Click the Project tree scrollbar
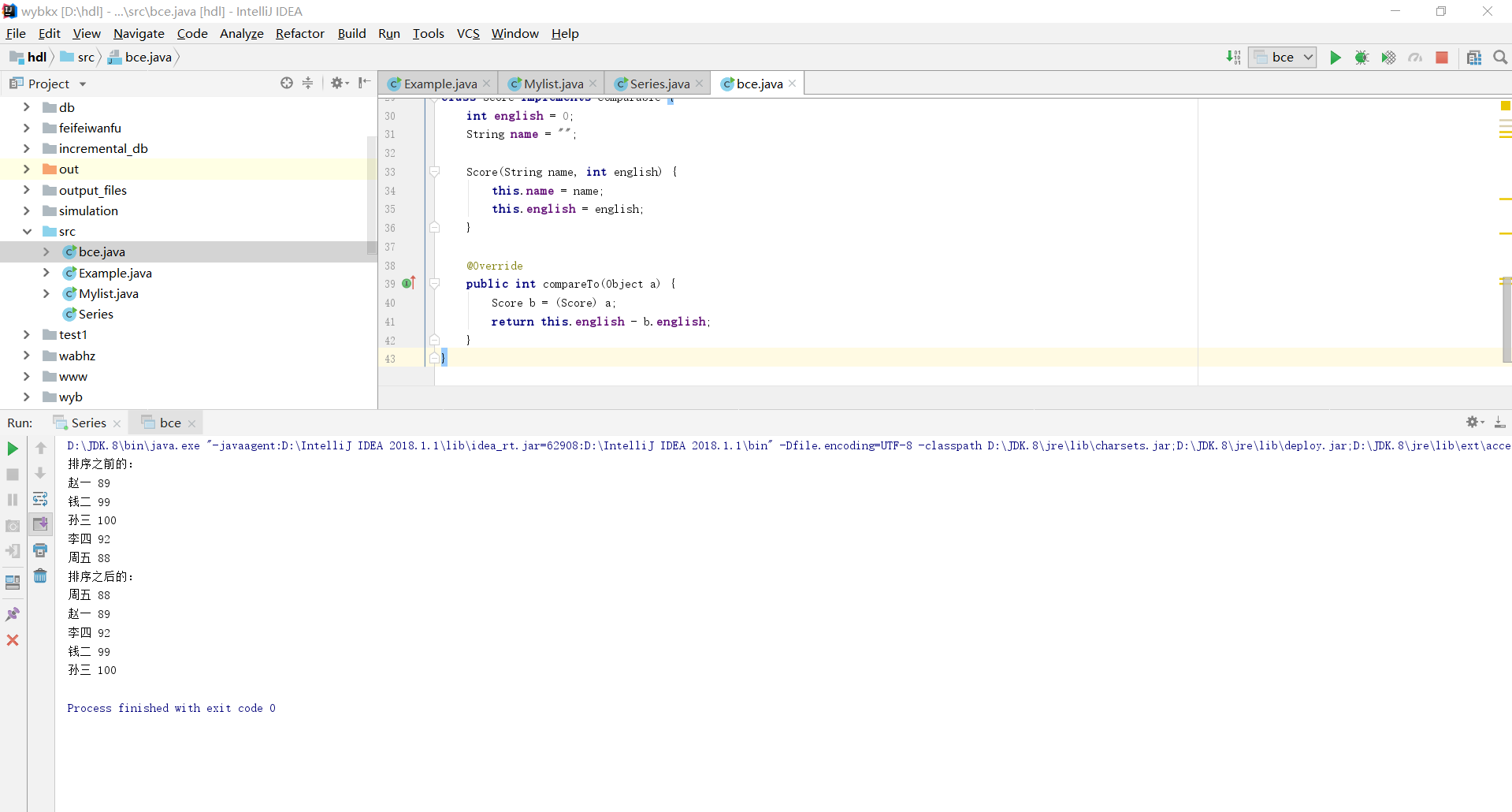The image size is (1512, 812). [372, 196]
